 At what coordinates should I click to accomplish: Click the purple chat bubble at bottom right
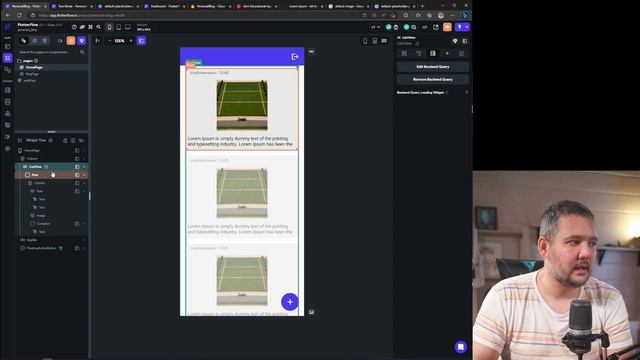[x=461, y=347]
